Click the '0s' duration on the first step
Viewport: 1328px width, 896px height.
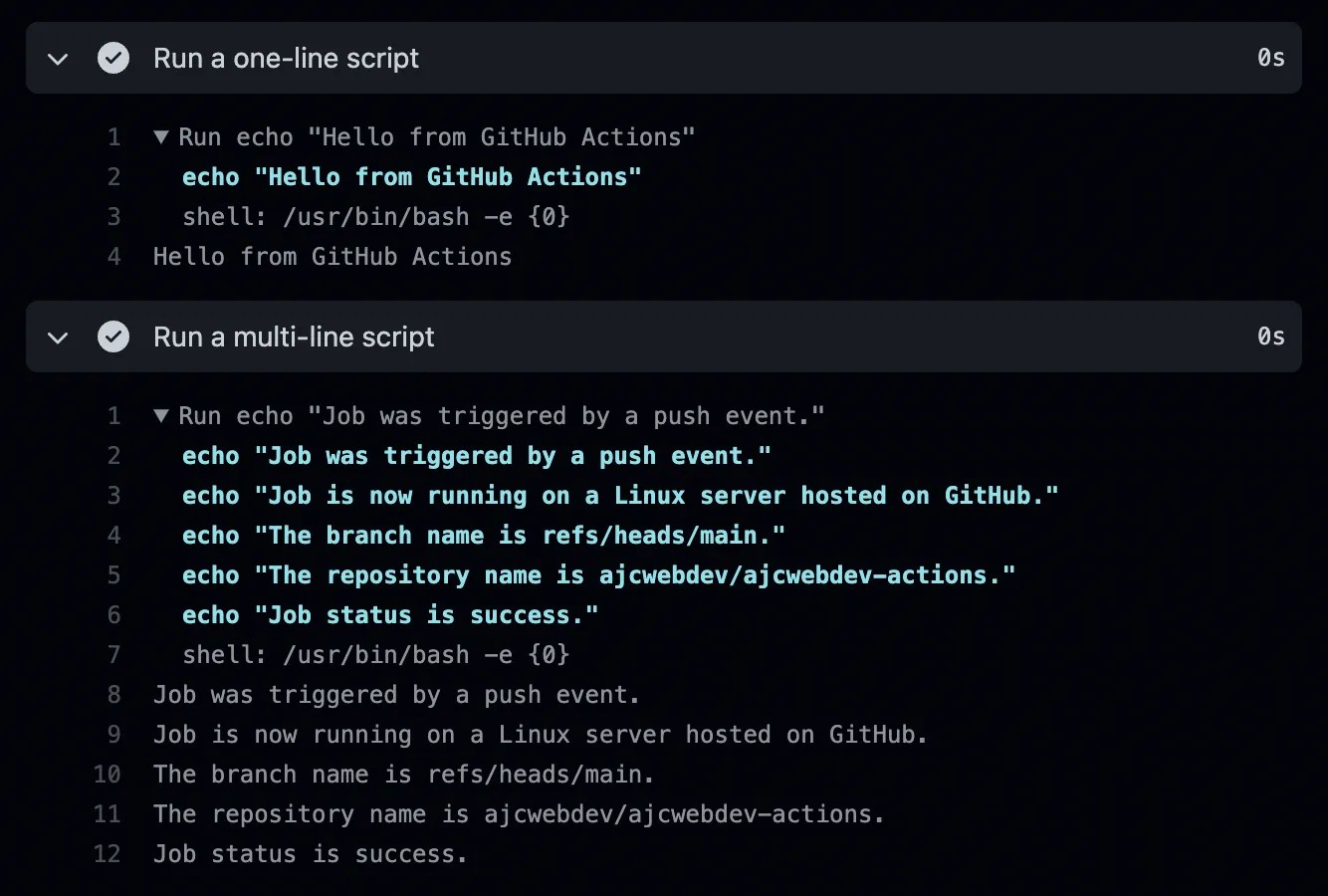point(1271,58)
